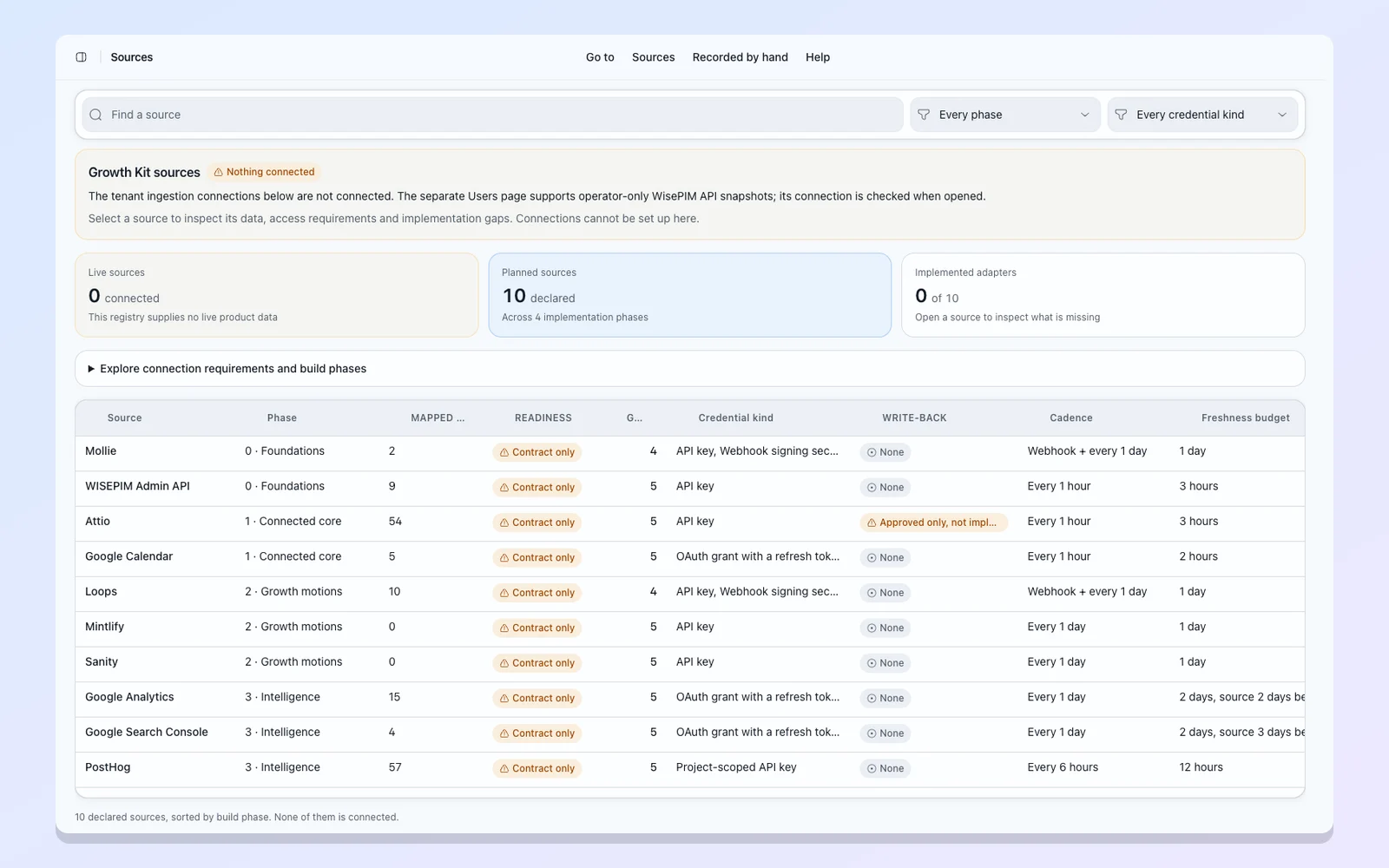Sort by the Cadence column header
This screenshot has height=868, width=1389.
(1071, 418)
